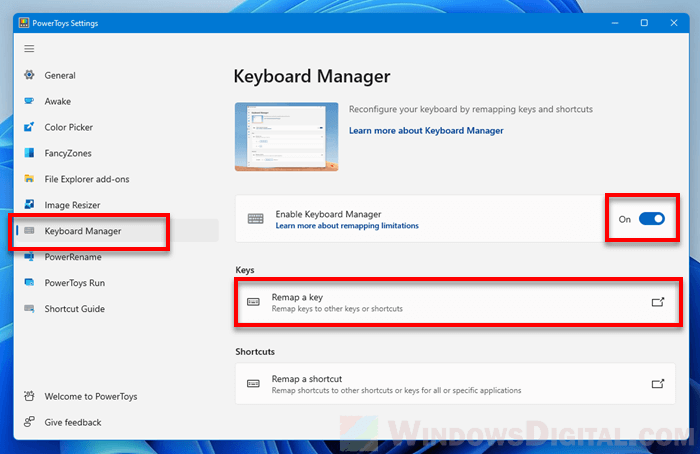The width and height of the screenshot is (700, 454).
Task: Click the Keyboard Manager page heading
Action: pos(312,76)
